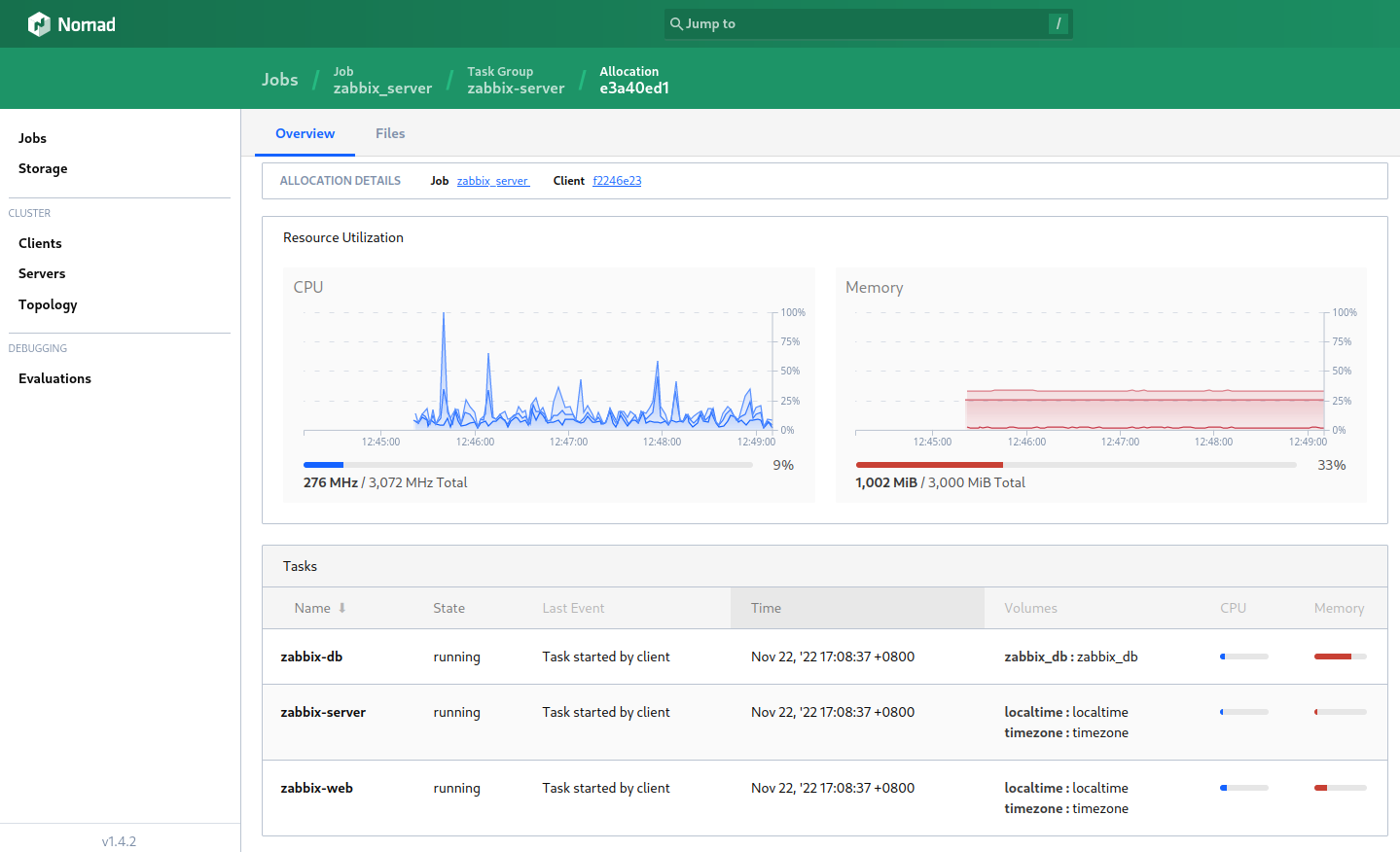Image resolution: width=1400 pixels, height=852 pixels.
Task: Click the Memory 33% utilization progress bar
Action: (x=1076, y=465)
